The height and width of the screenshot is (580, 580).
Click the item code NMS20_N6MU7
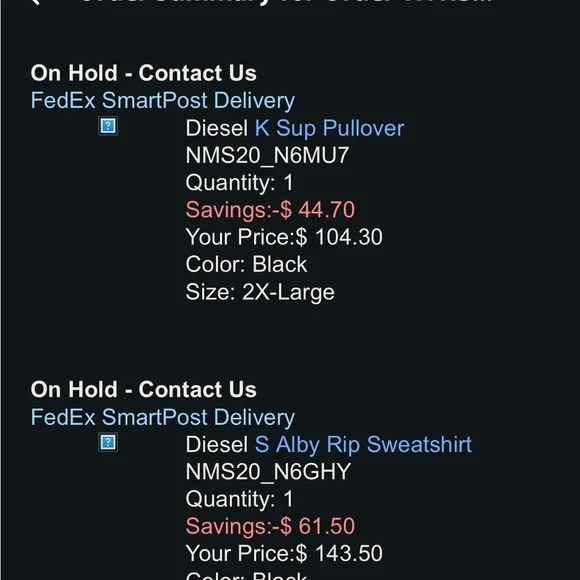pyautogui.click(x=267, y=155)
